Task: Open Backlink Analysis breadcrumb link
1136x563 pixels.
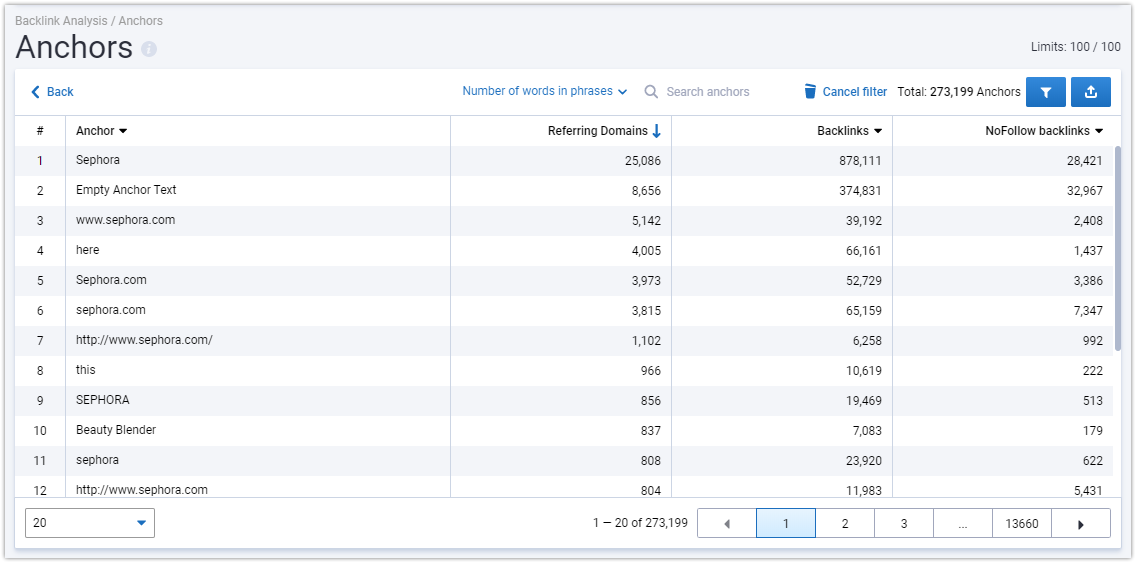Action: [x=61, y=21]
